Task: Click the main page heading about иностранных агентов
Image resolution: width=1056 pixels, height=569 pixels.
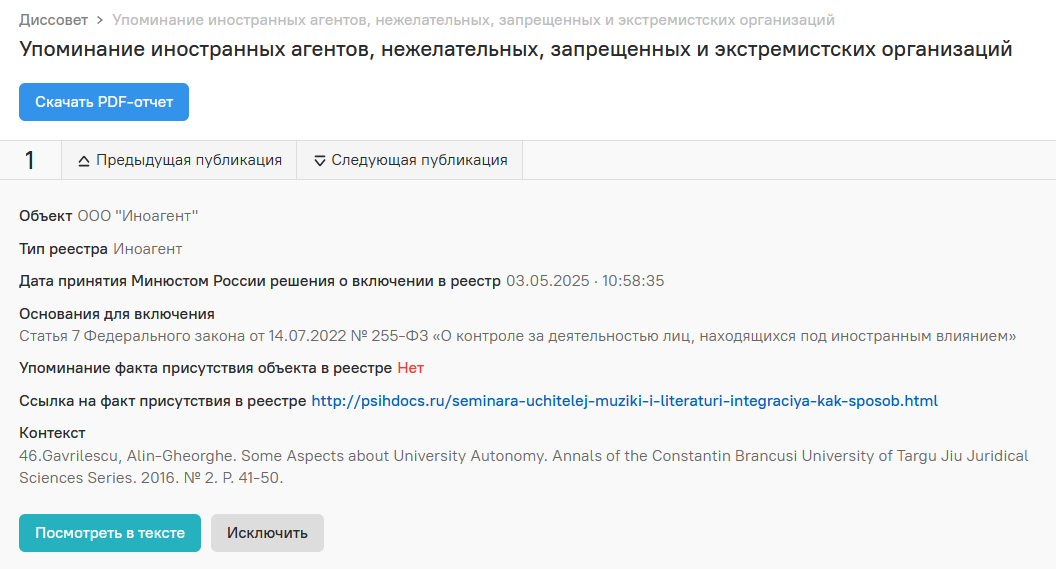Action: click(x=515, y=49)
